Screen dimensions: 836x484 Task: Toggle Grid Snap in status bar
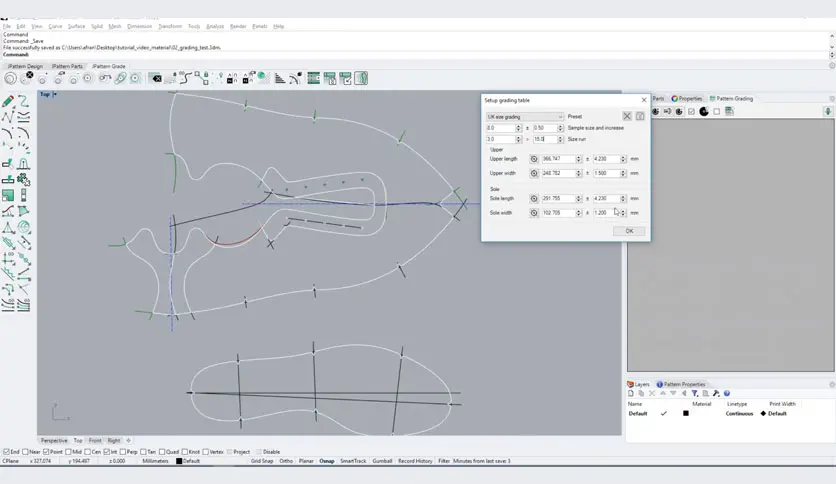coord(262,461)
